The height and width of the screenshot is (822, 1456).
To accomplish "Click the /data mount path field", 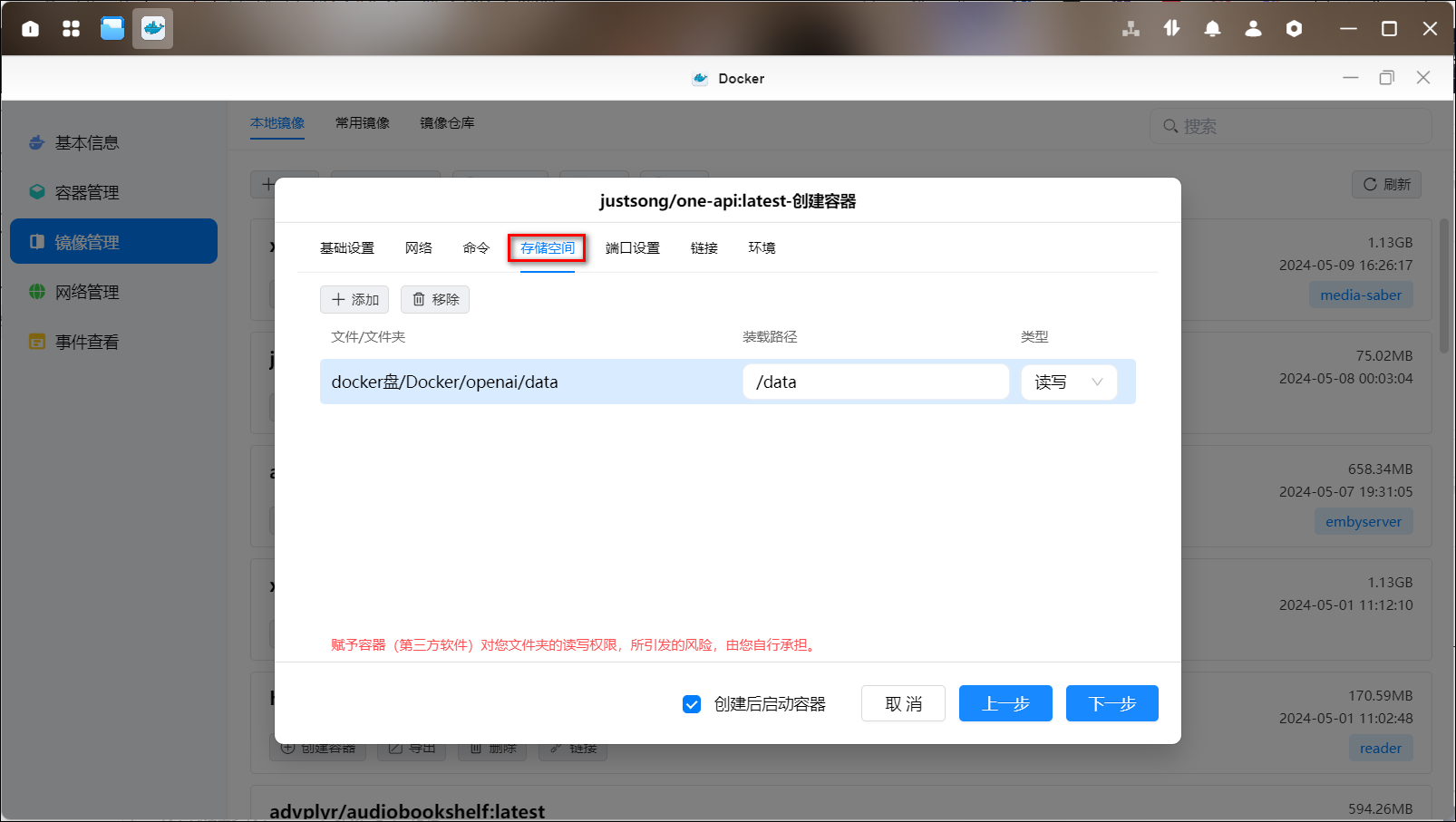I will (x=875, y=382).
